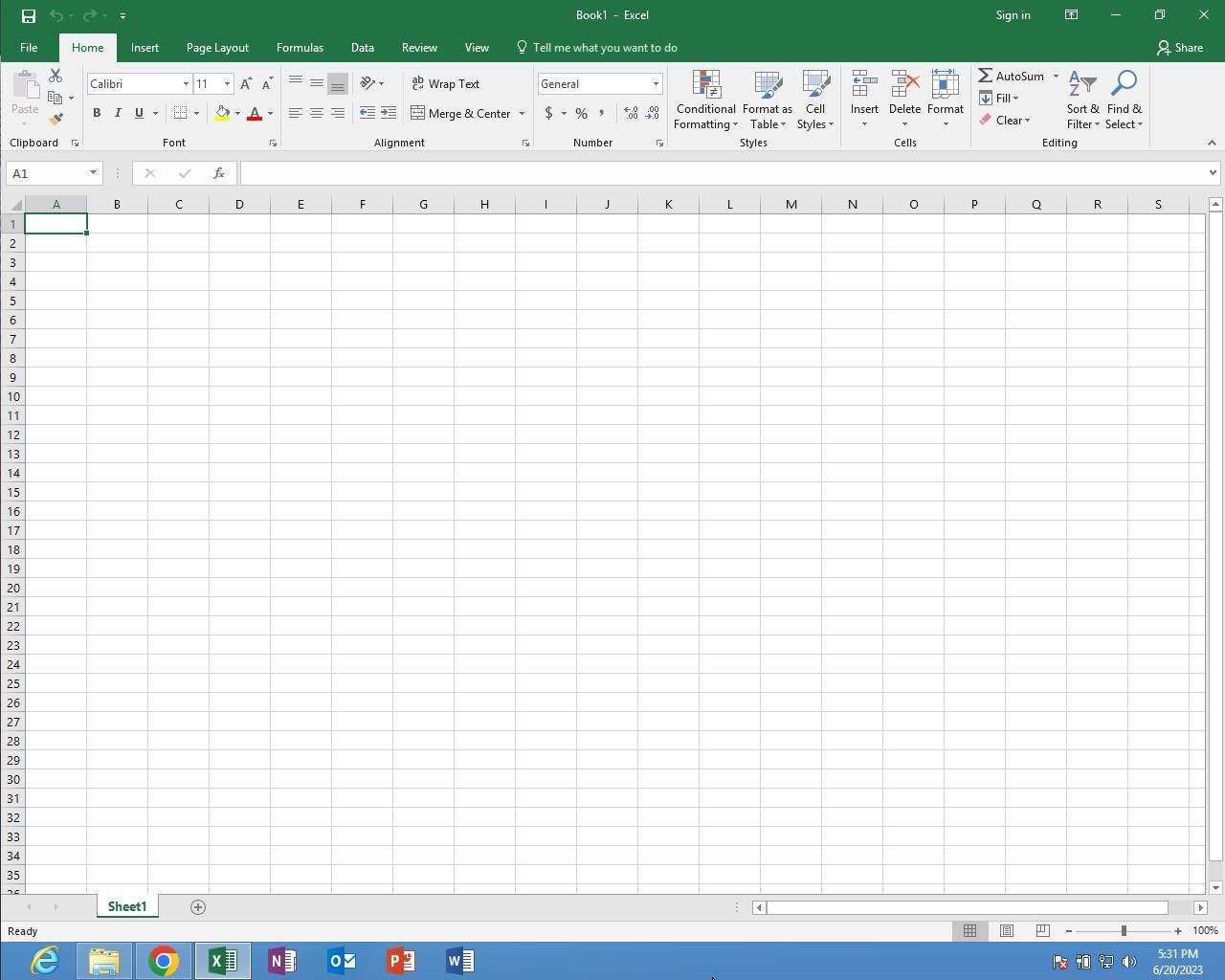The width and height of the screenshot is (1225, 980).
Task: Click the Cut scissors icon
Action: pos(56,76)
